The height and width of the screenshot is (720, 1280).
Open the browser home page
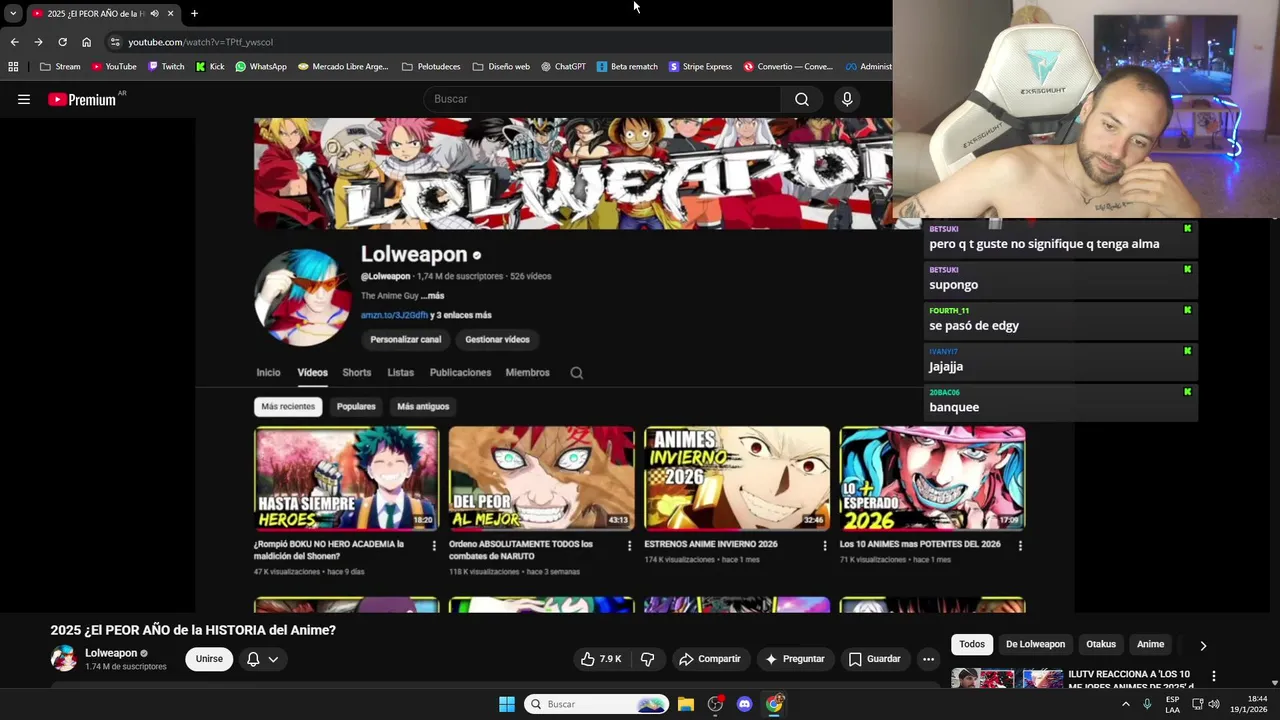click(86, 42)
